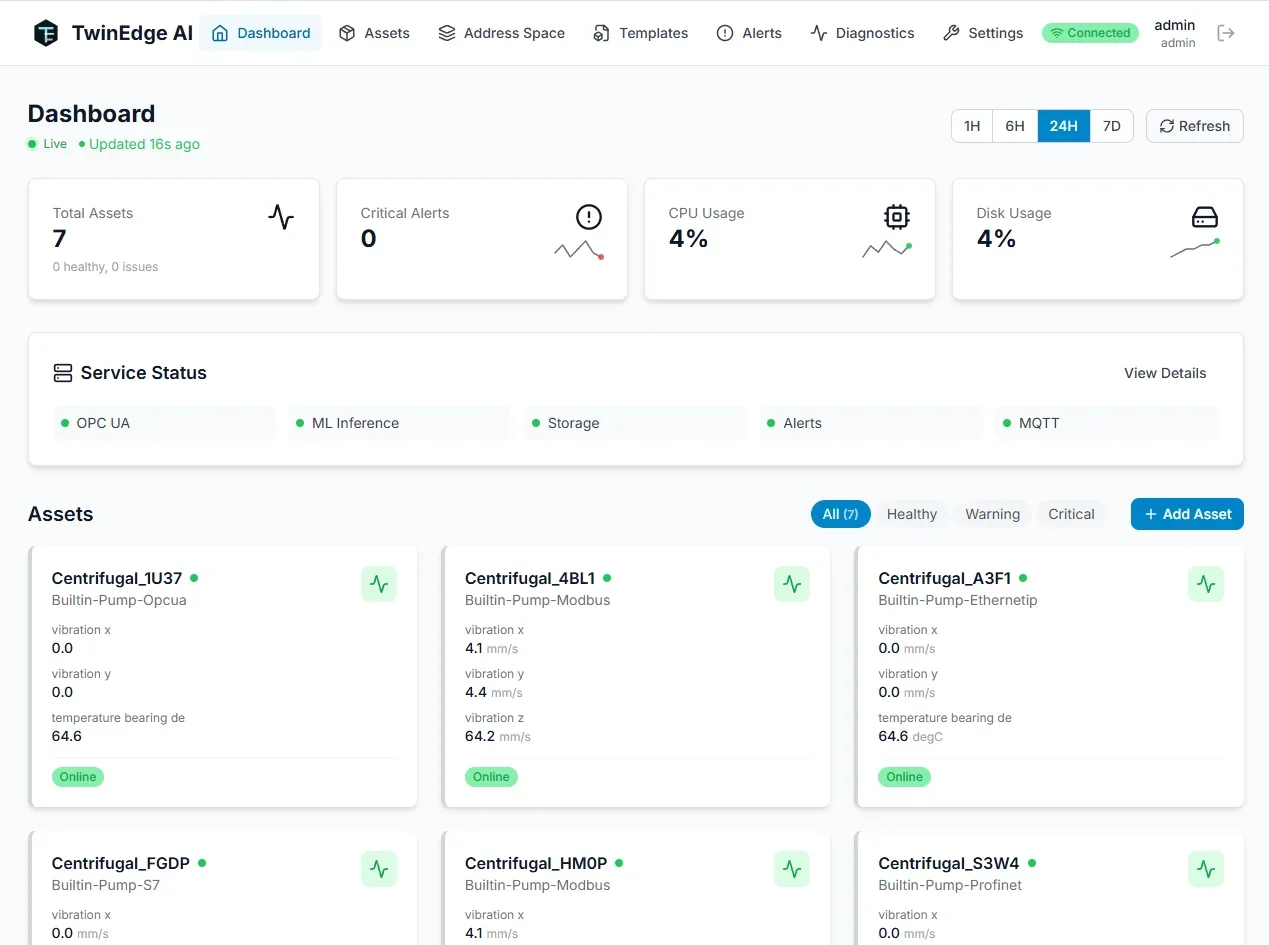Image resolution: width=1269 pixels, height=945 pixels.
Task: Open Centrifugal_1U37 asset card title
Action: [x=117, y=578]
